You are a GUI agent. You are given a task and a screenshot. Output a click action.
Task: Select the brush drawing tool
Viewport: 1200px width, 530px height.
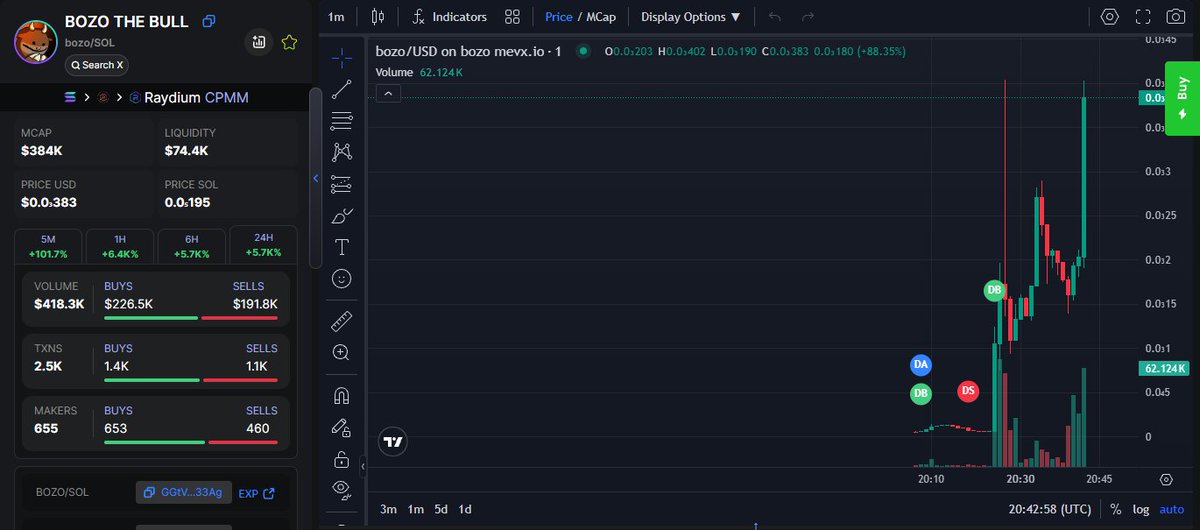342,215
